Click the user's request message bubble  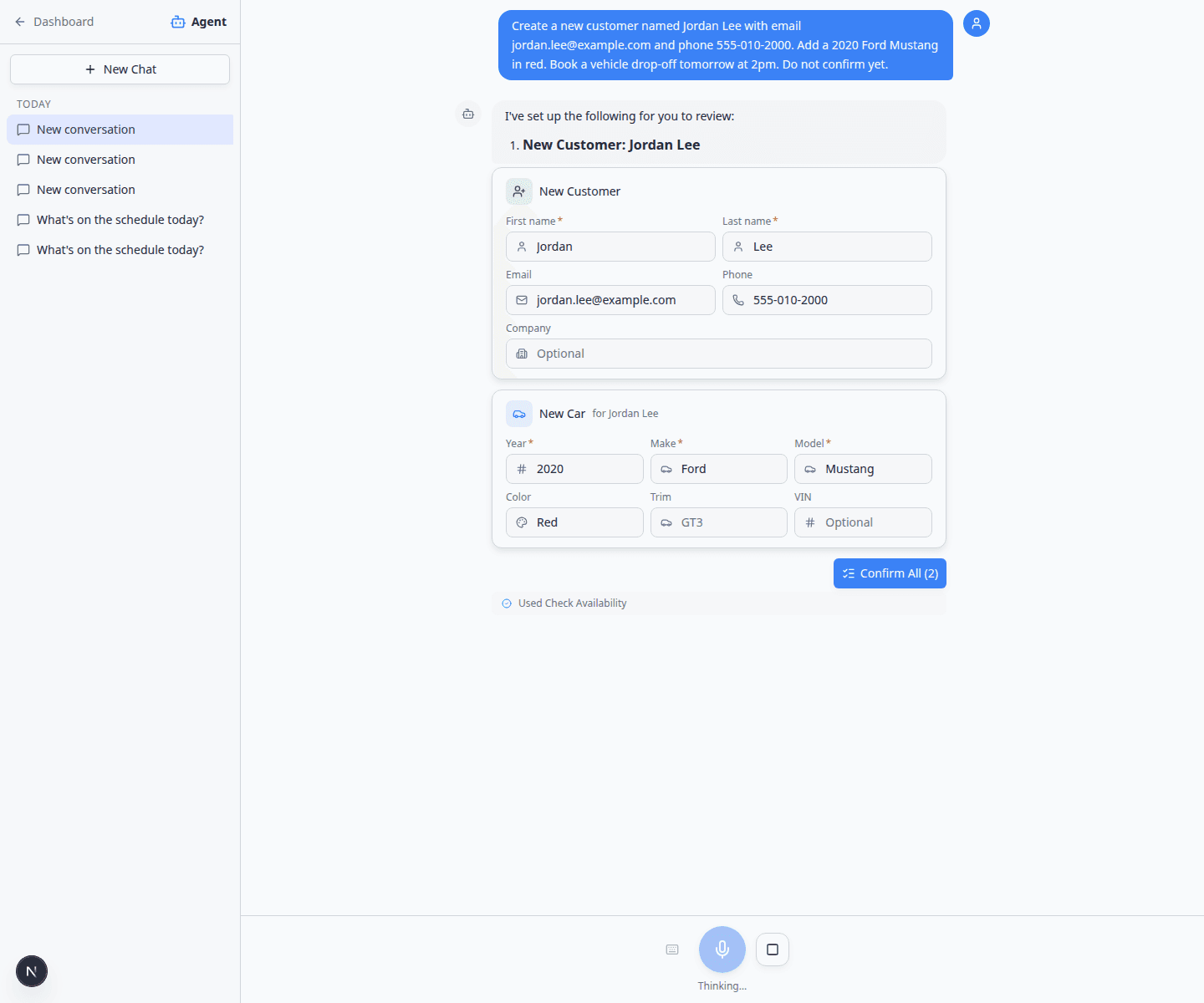tap(726, 45)
